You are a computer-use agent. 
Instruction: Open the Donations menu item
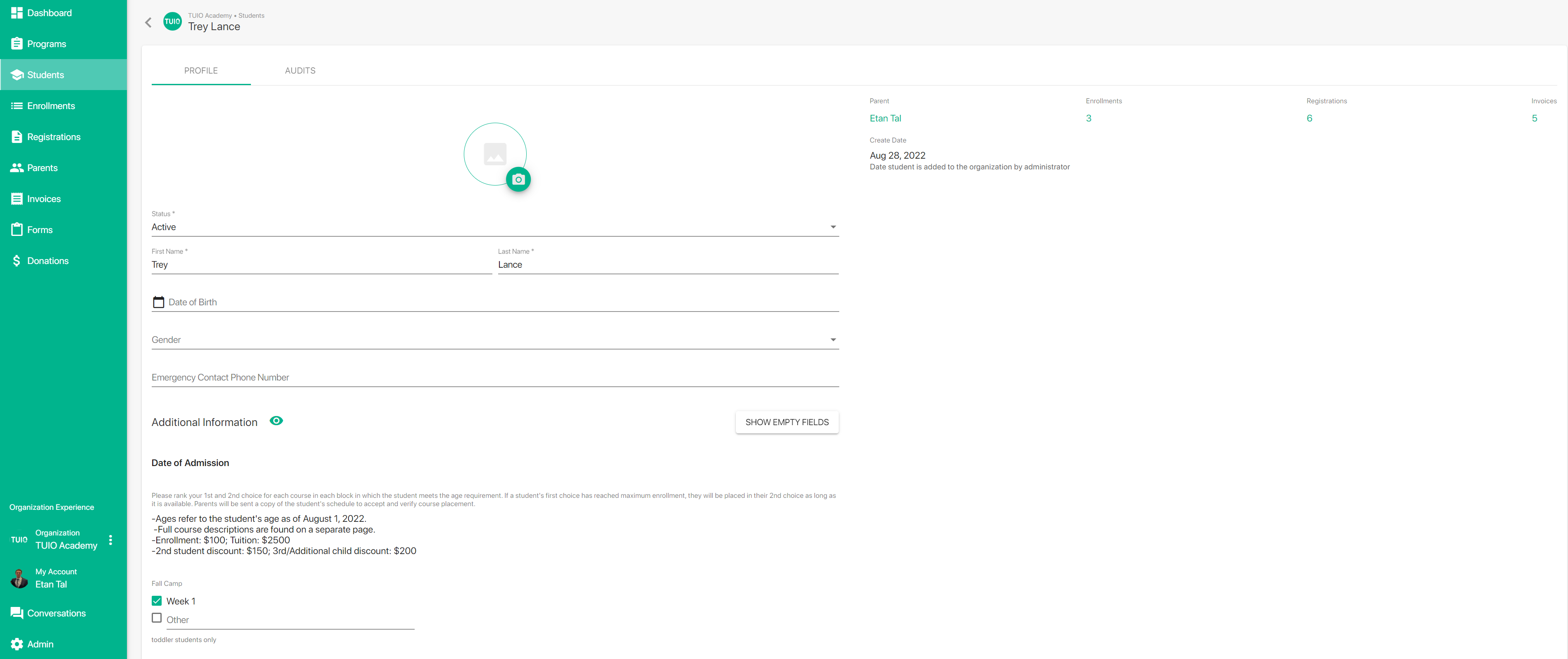point(63,260)
